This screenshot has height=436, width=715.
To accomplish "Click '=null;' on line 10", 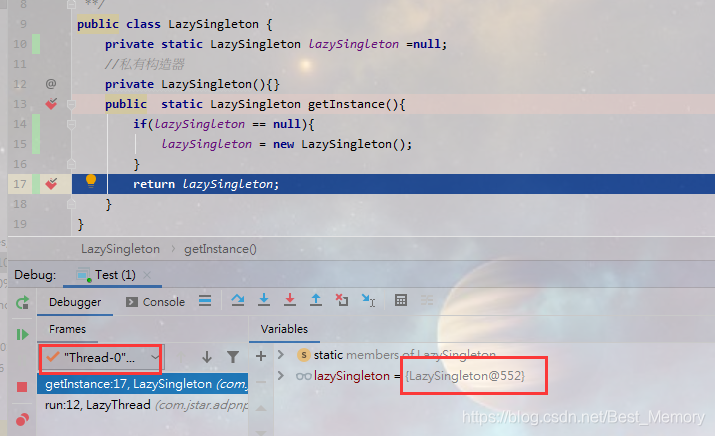I will [x=427, y=44].
